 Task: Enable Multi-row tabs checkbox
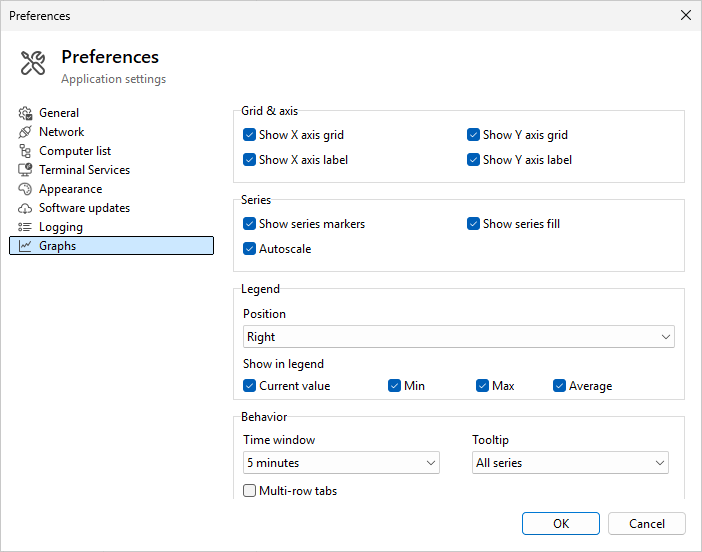[x=250, y=491]
